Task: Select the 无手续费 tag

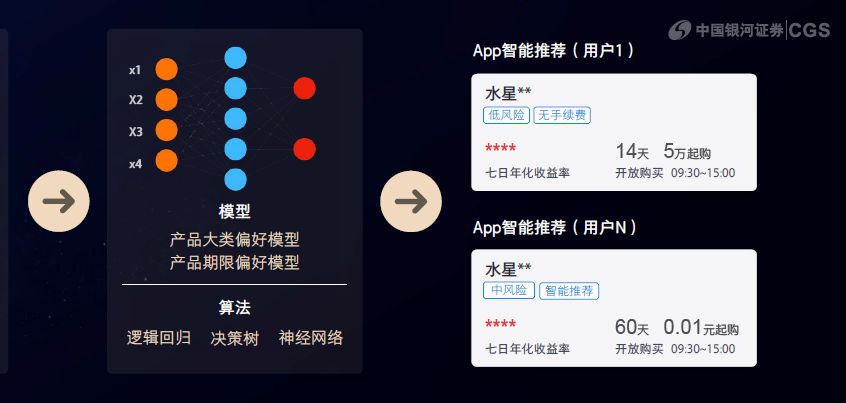Action: pos(561,115)
